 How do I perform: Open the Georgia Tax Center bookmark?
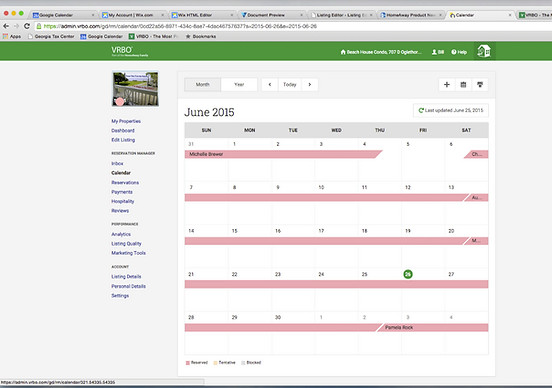point(51,36)
